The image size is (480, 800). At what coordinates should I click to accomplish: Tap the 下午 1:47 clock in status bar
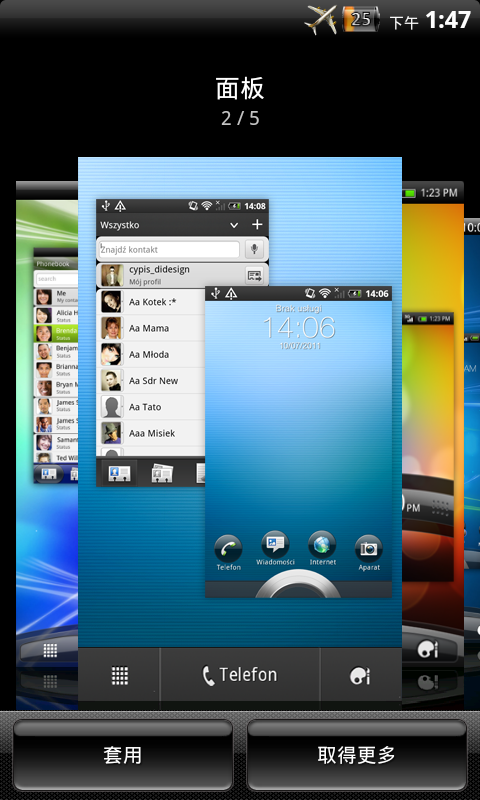point(430,20)
